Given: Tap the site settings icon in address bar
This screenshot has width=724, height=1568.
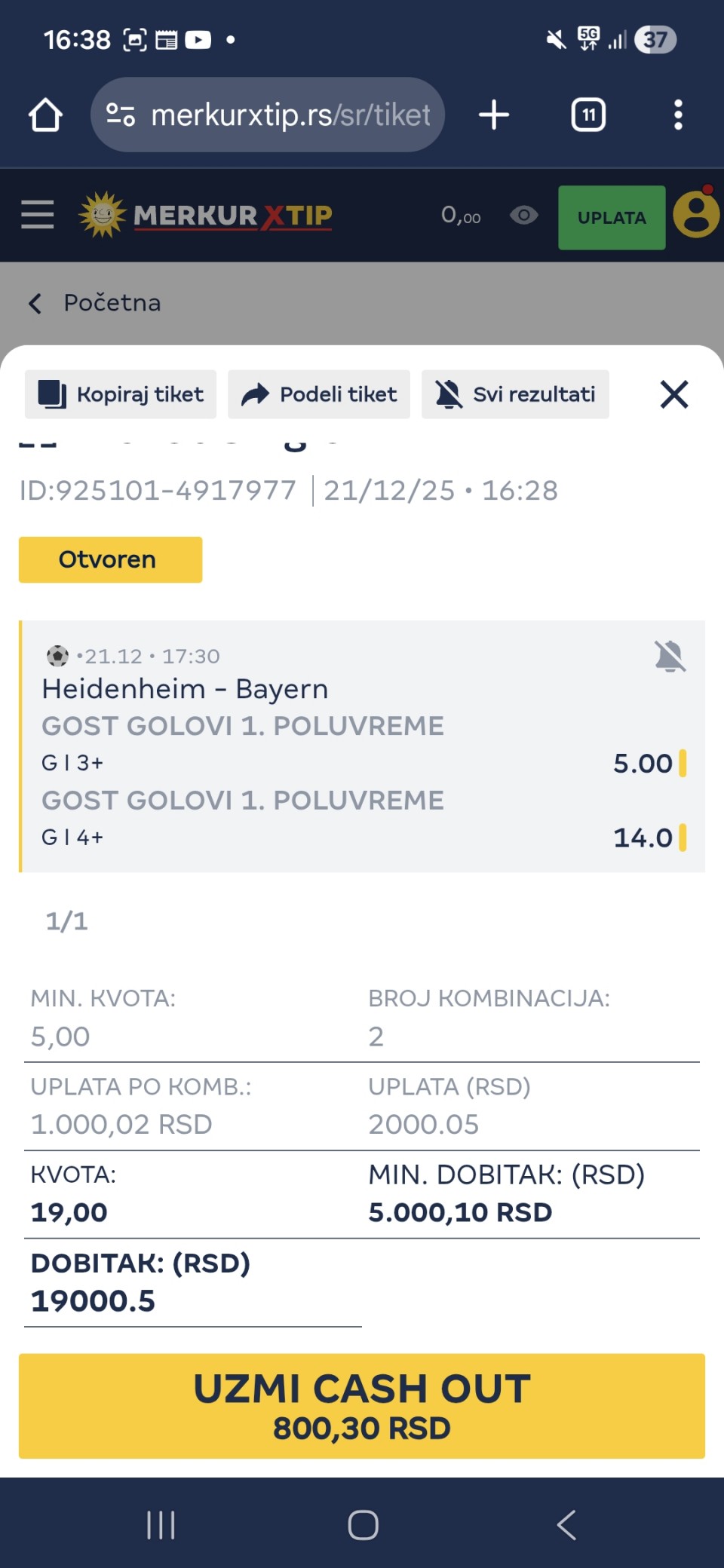Looking at the screenshot, I should point(121,115).
